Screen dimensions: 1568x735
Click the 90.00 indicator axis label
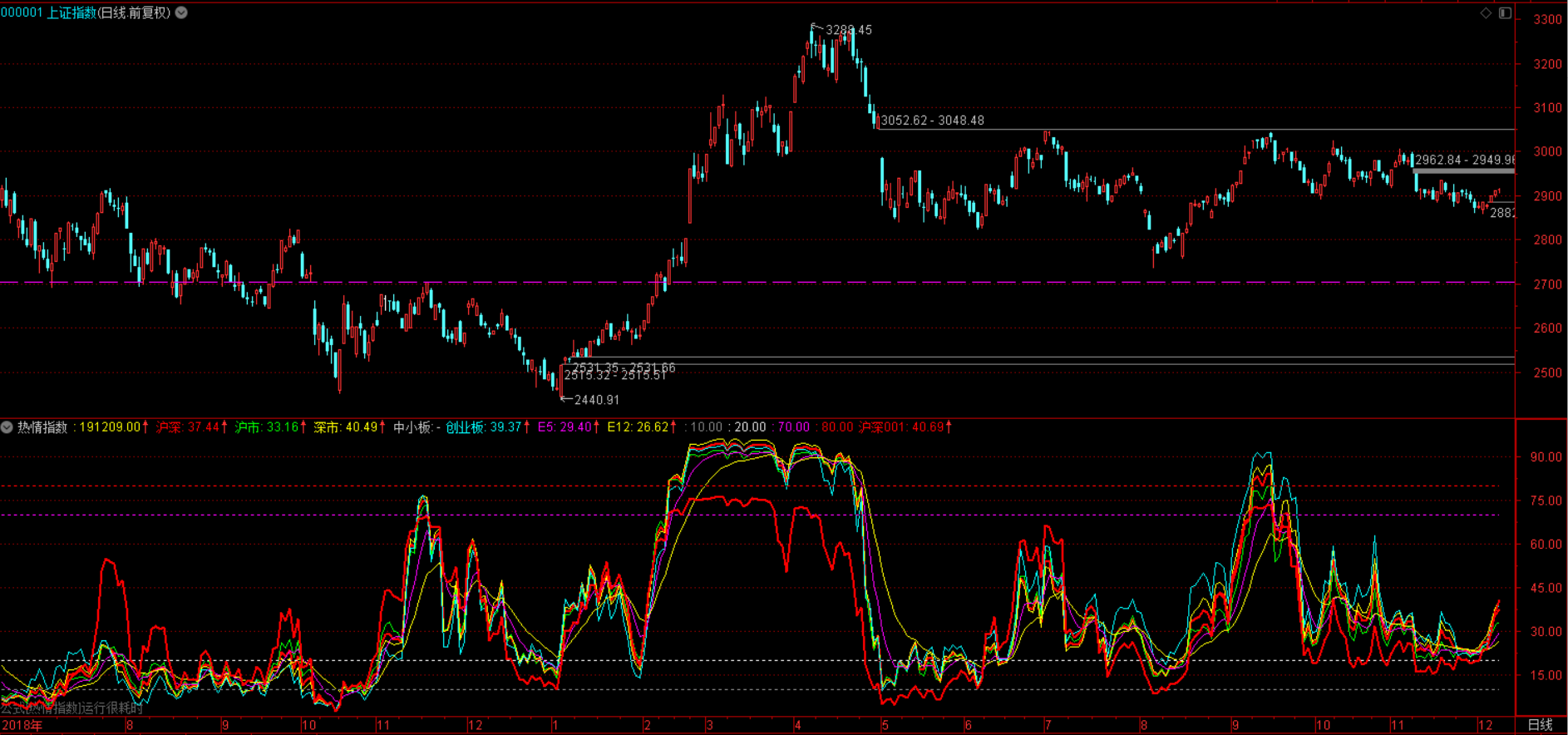click(1546, 456)
